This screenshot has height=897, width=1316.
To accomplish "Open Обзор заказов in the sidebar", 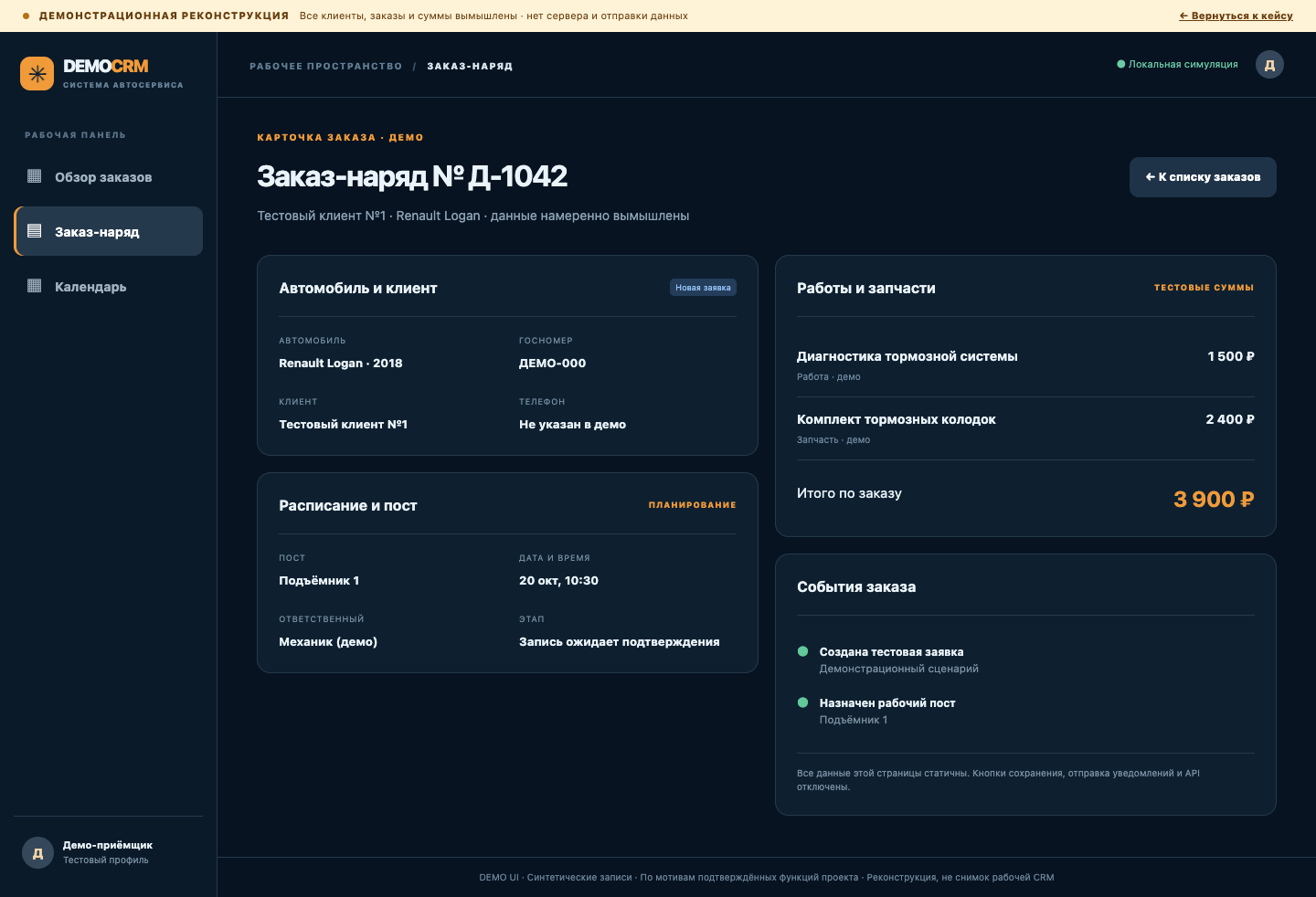I will (109, 176).
